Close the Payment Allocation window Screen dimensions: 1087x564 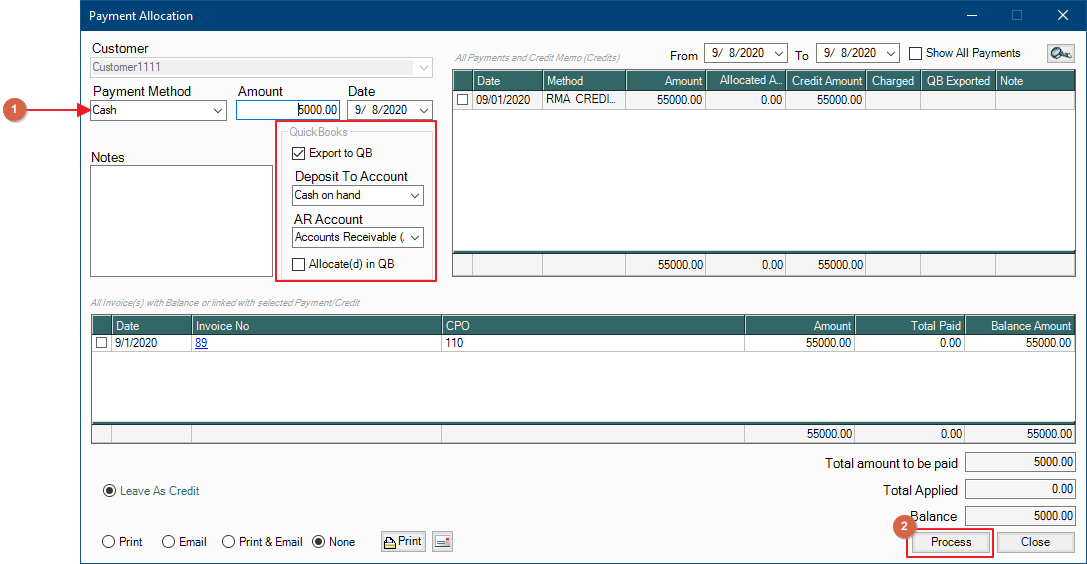tap(1062, 15)
